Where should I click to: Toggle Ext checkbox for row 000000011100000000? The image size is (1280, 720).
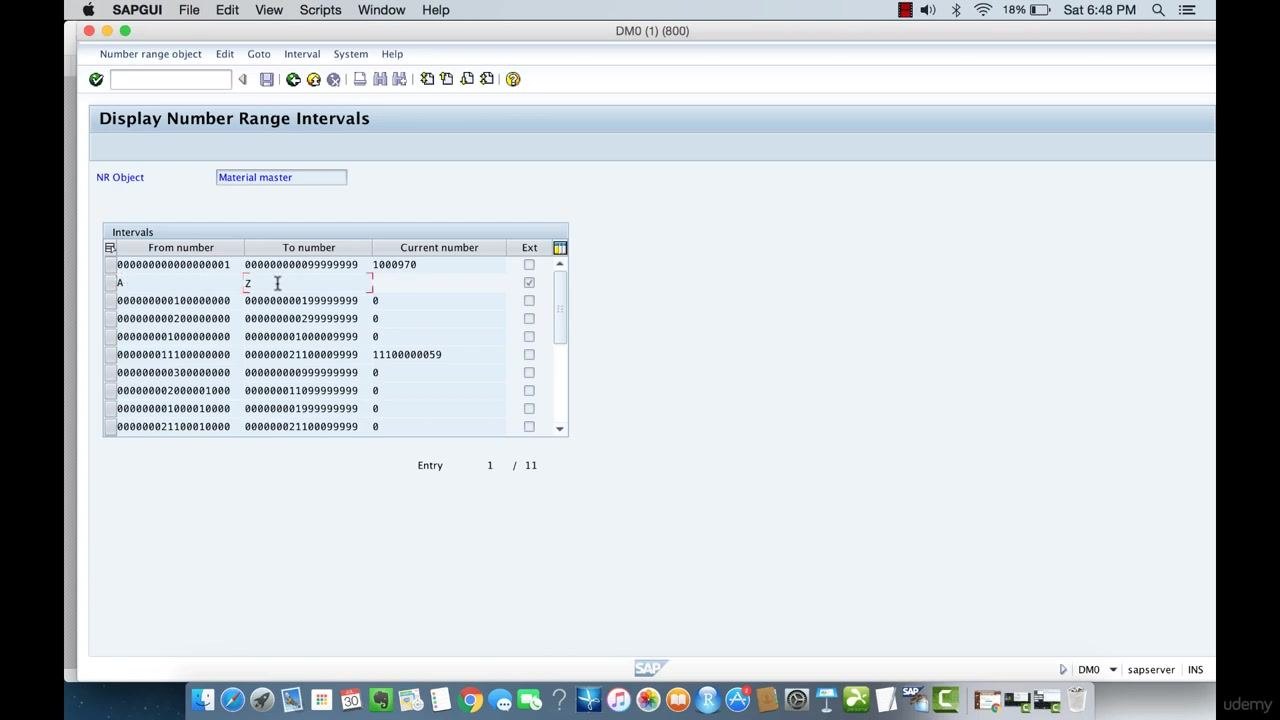pos(529,355)
